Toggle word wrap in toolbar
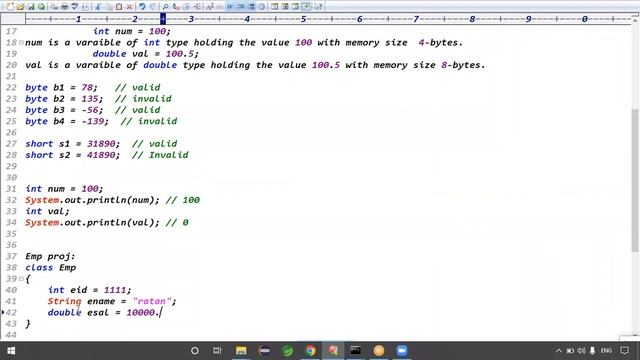 pos(230,7)
